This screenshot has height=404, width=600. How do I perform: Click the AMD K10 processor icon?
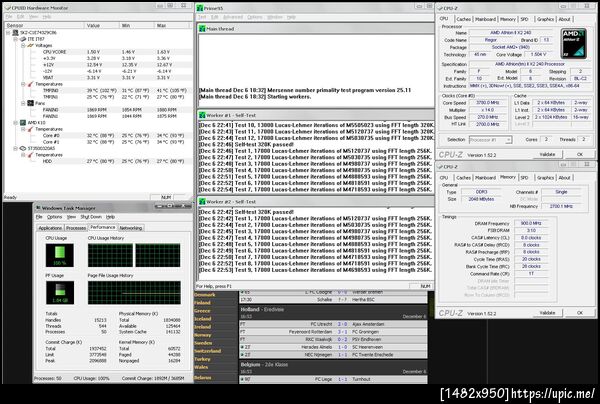[23, 123]
